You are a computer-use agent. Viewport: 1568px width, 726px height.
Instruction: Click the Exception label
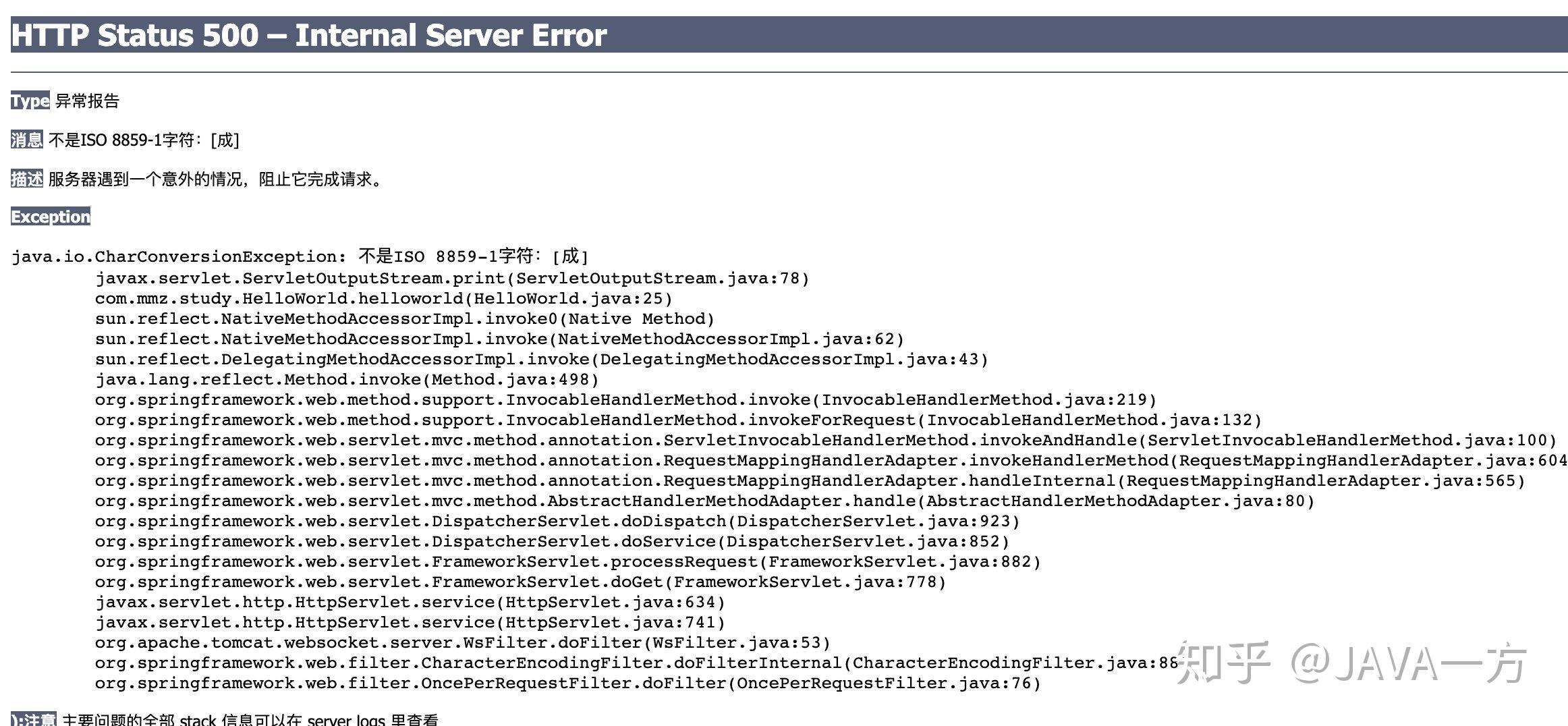tap(51, 217)
